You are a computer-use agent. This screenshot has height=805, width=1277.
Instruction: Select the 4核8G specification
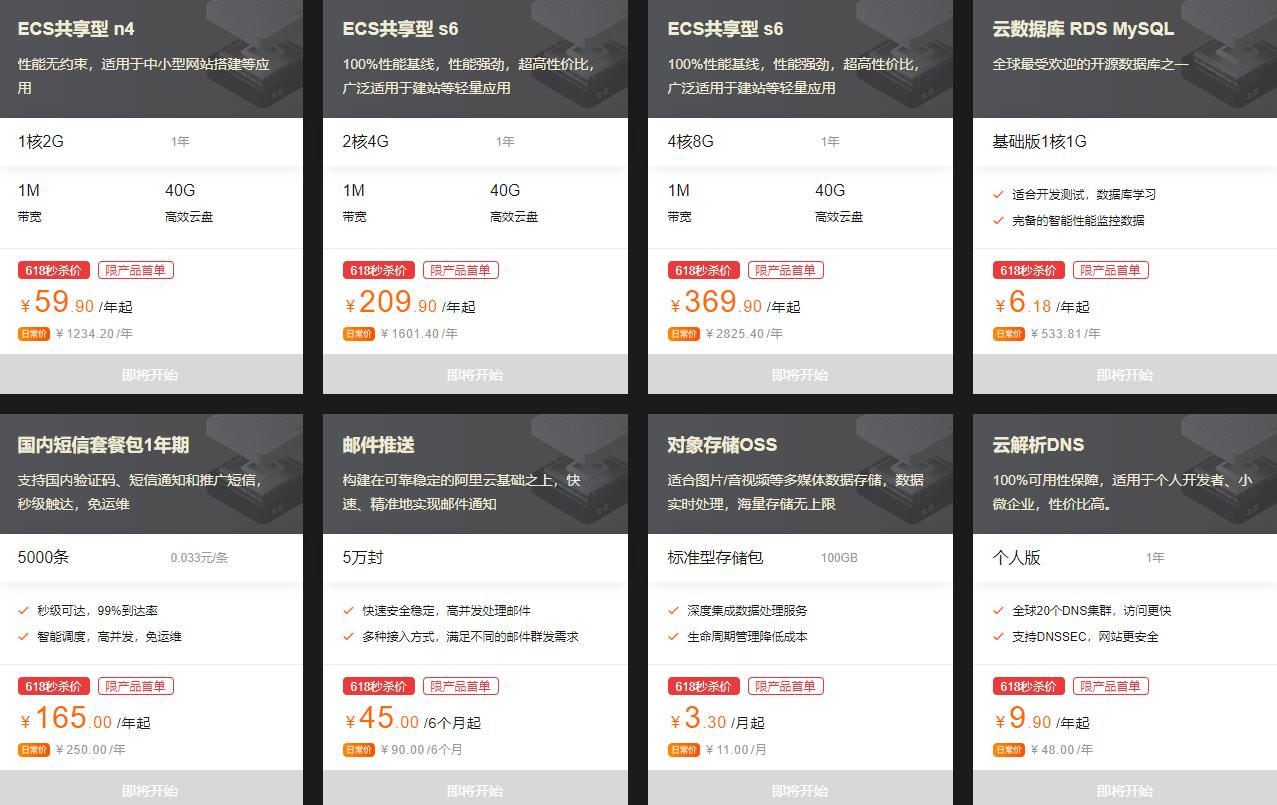691,142
